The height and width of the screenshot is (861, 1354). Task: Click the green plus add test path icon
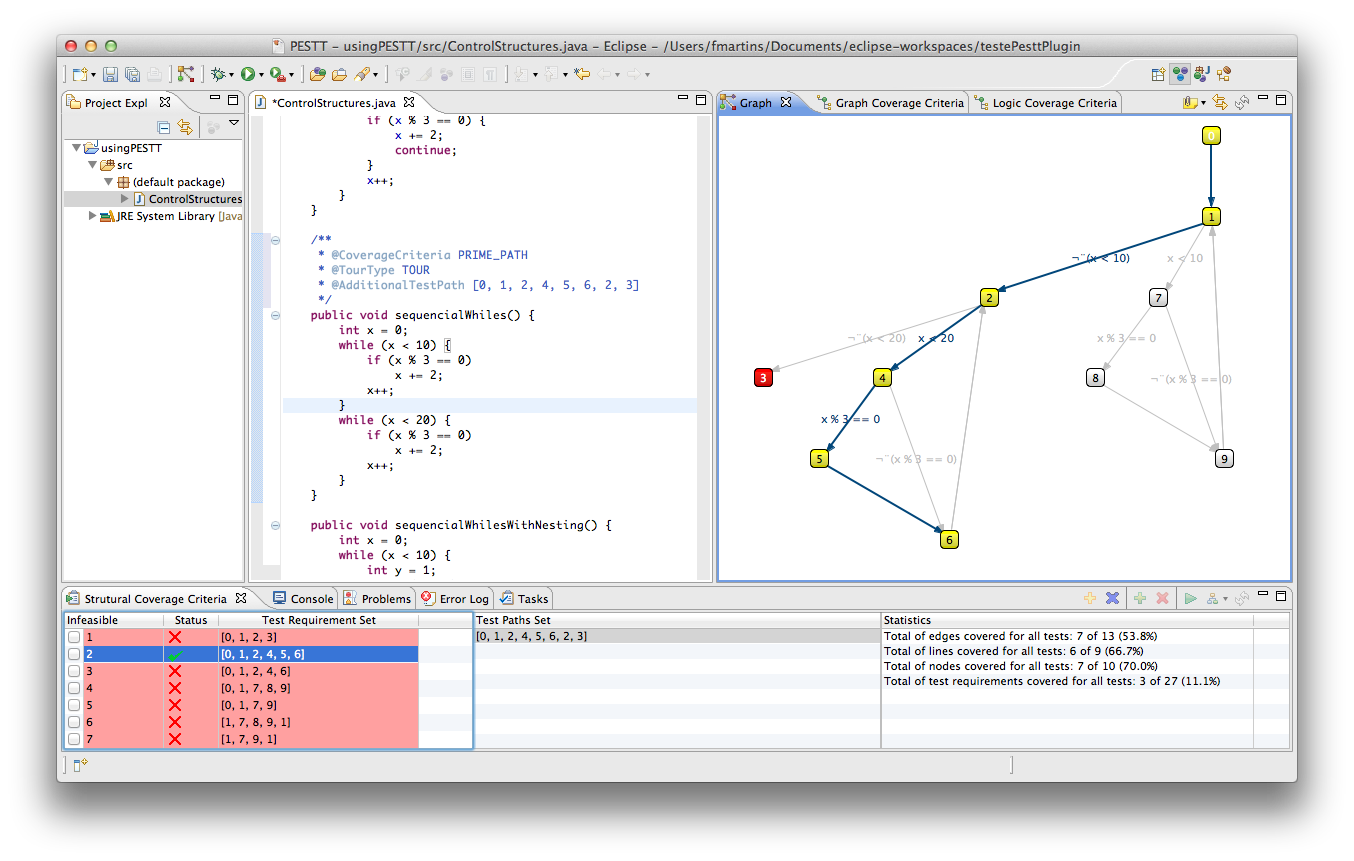point(1140,598)
